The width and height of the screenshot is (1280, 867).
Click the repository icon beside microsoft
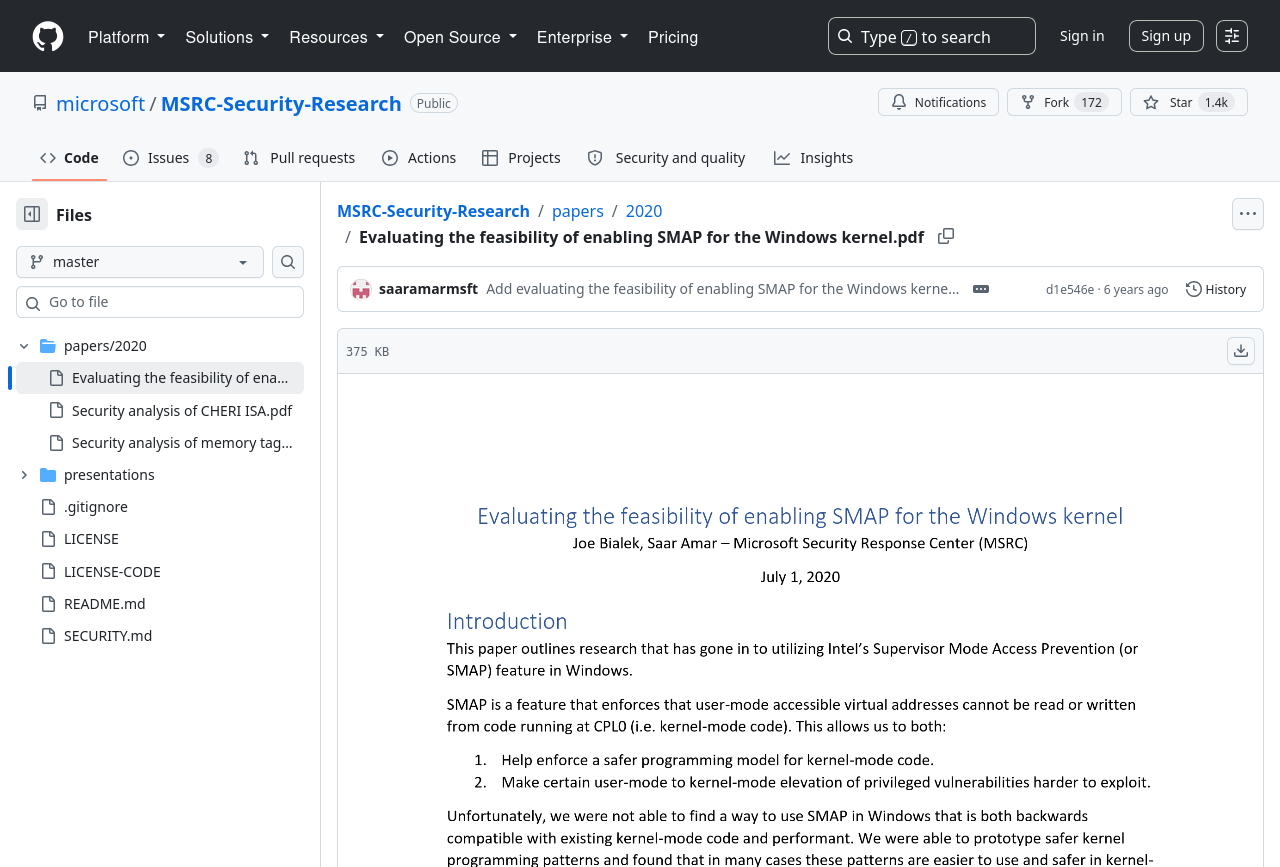point(40,103)
